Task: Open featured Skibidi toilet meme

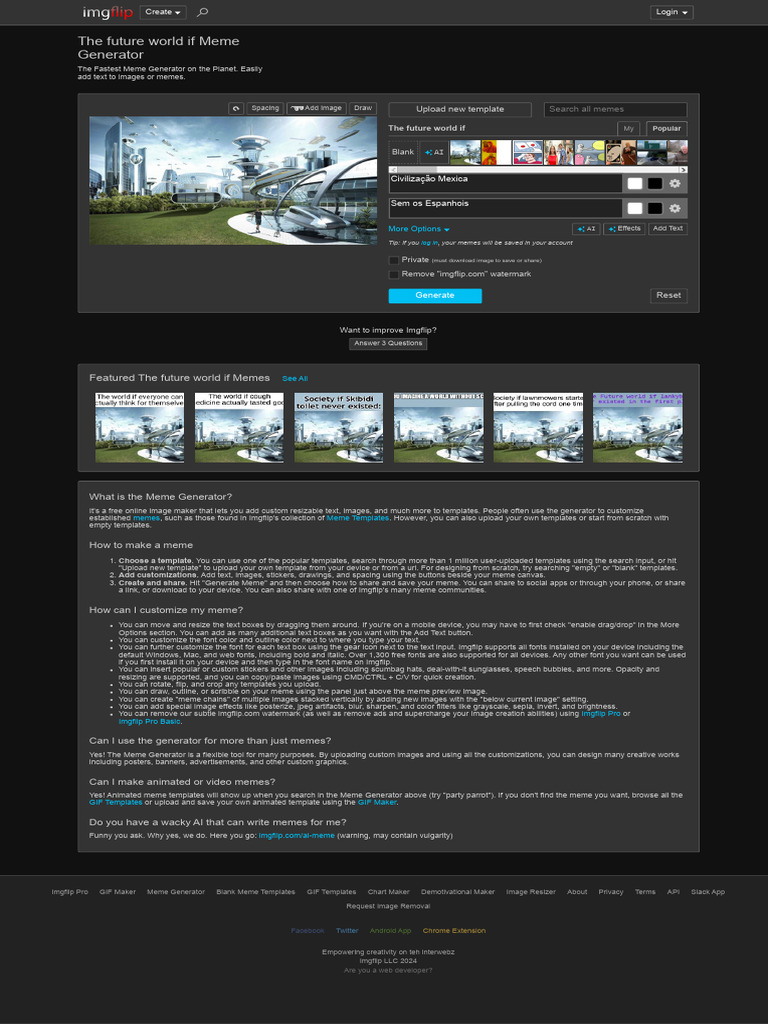Action: coord(338,428)
